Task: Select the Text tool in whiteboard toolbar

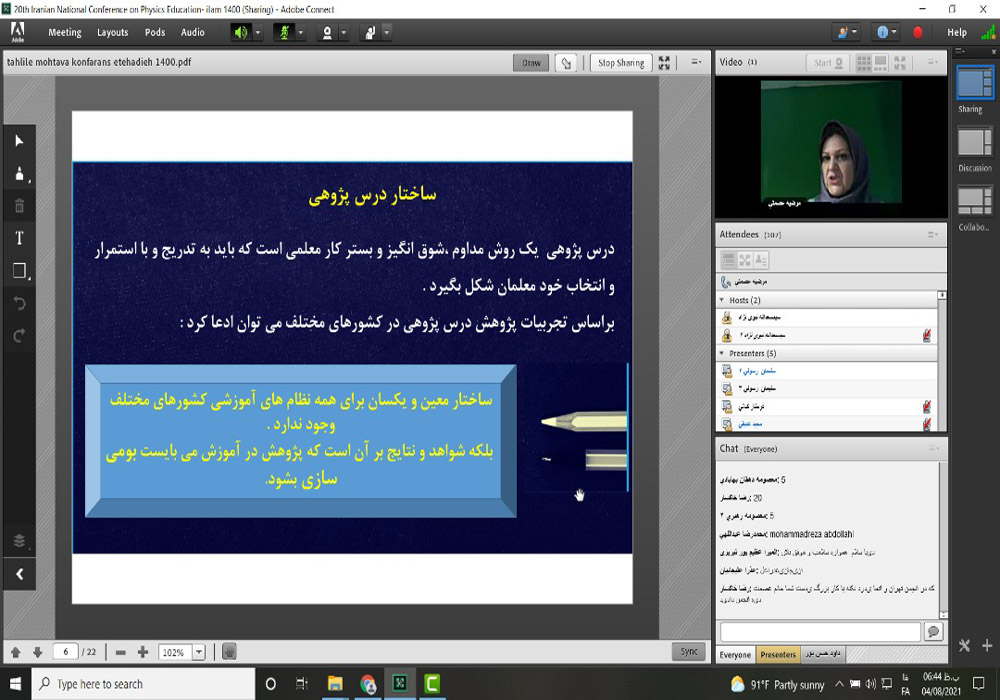Action: [x=18, y=238]
